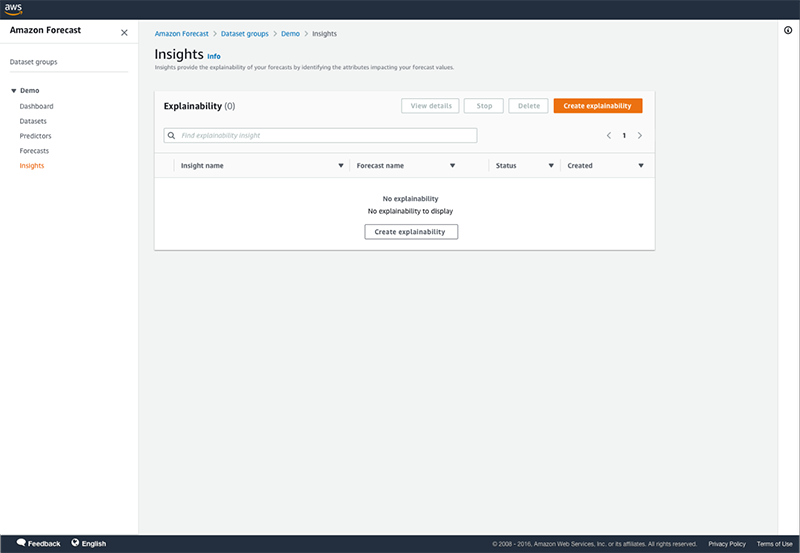
Task: Click the English language label in the footer
Action: [x=94, y=544]
